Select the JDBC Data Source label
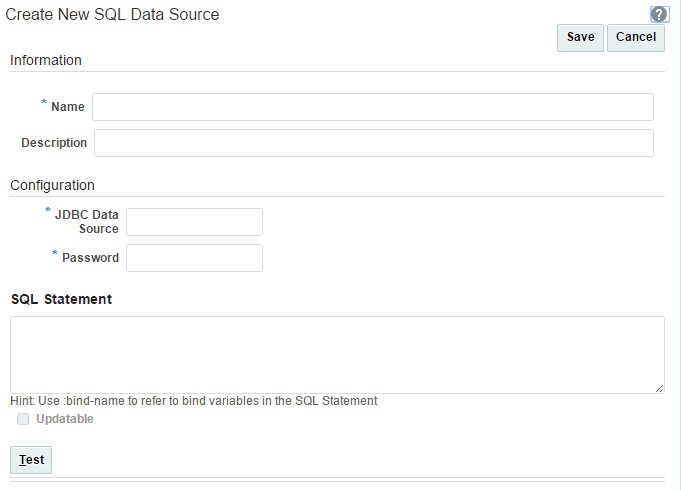This screenshot has width=681, height=490. (x=87, y=222)
